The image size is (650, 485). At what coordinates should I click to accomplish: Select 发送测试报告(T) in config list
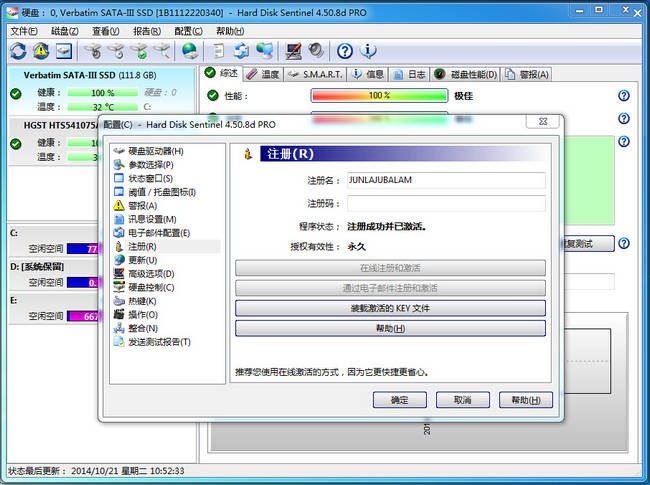click(x=152, y=342)
